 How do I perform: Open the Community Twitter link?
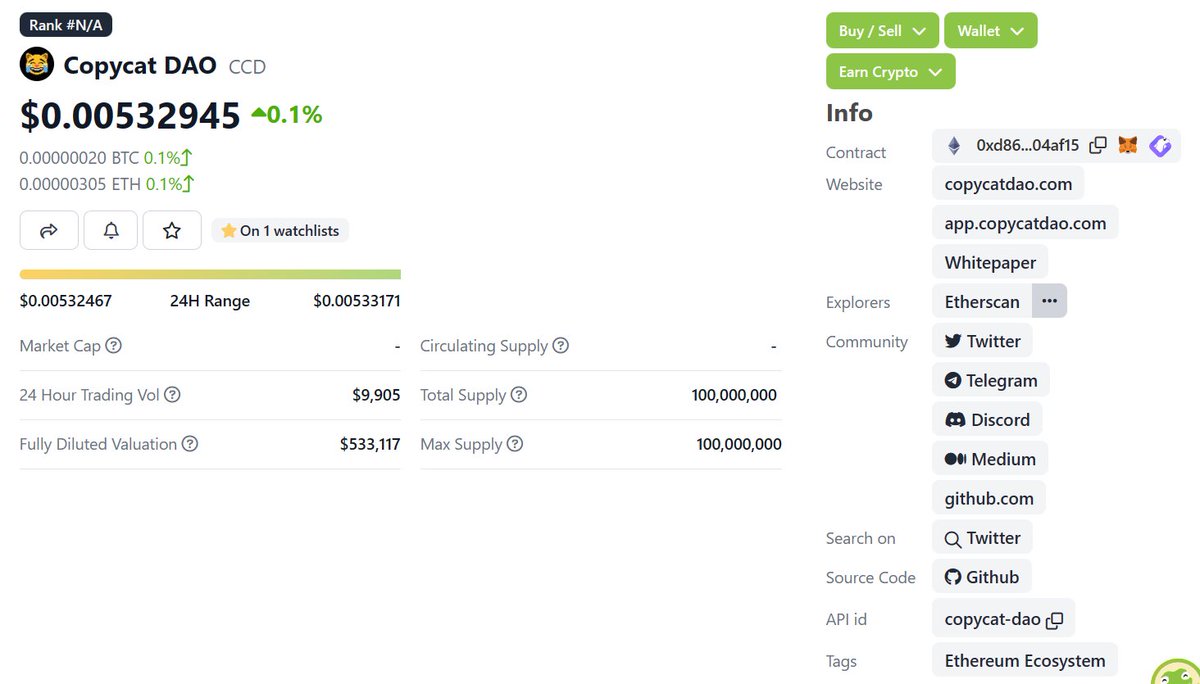click(982, 341)
